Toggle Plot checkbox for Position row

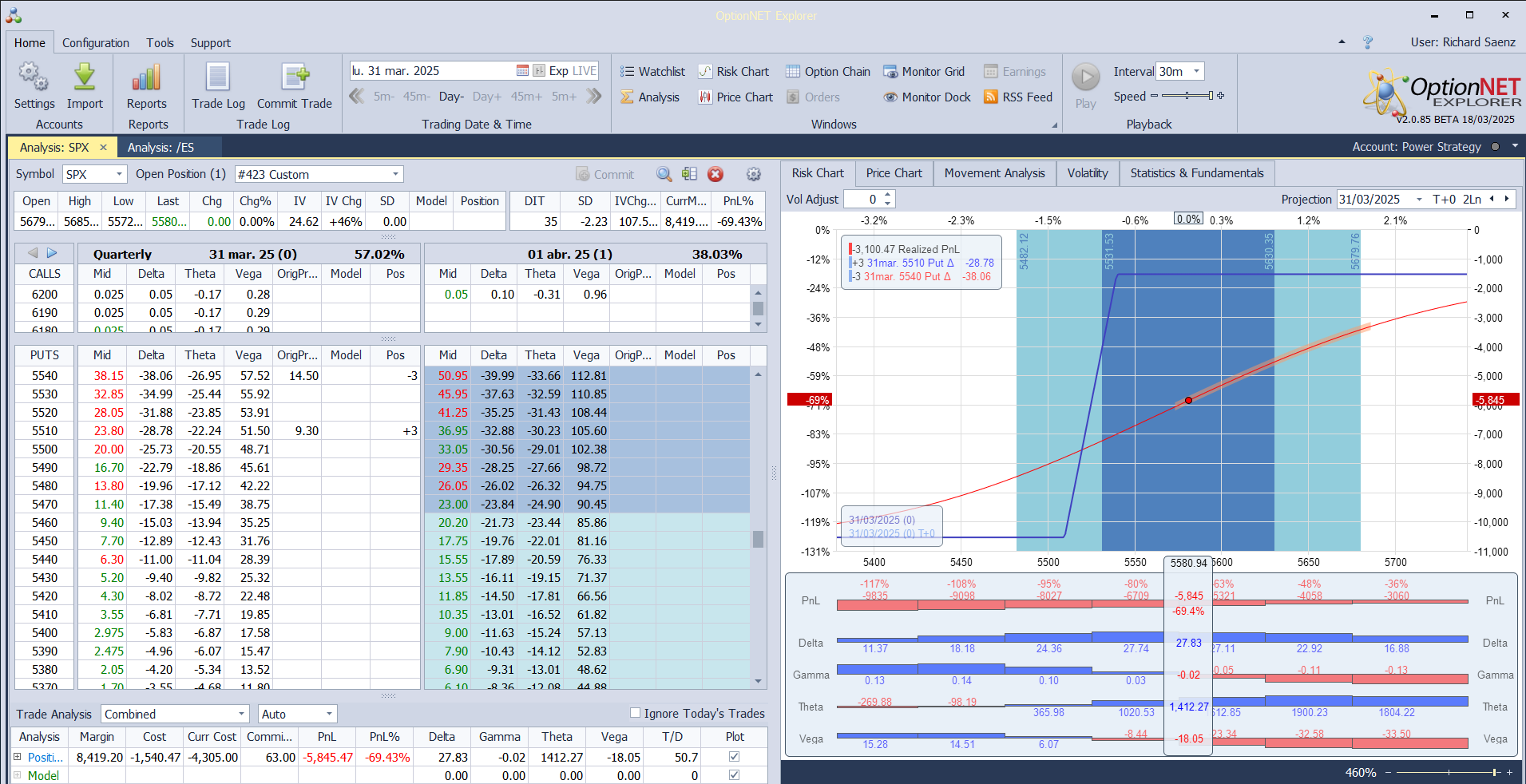click(734, 756)
